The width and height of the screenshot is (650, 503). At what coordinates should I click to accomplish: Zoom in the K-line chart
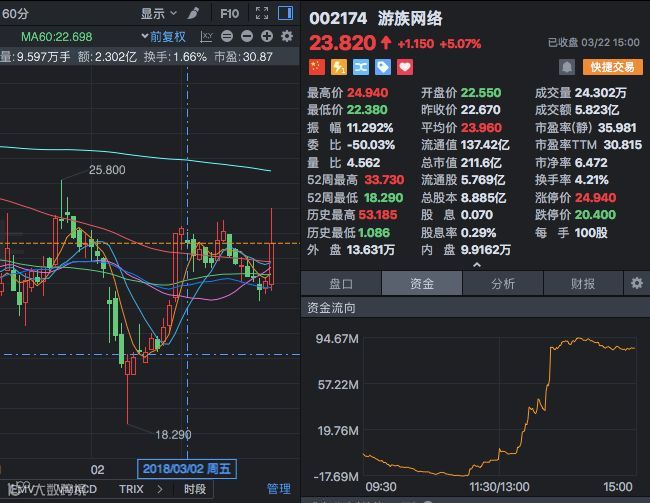pos(267,36)
